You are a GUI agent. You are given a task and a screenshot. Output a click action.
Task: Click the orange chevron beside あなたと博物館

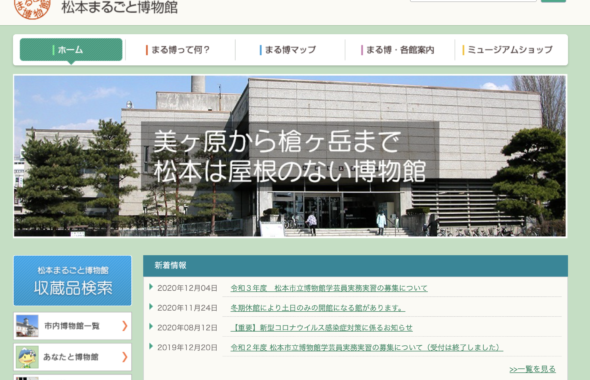(125, 357)
